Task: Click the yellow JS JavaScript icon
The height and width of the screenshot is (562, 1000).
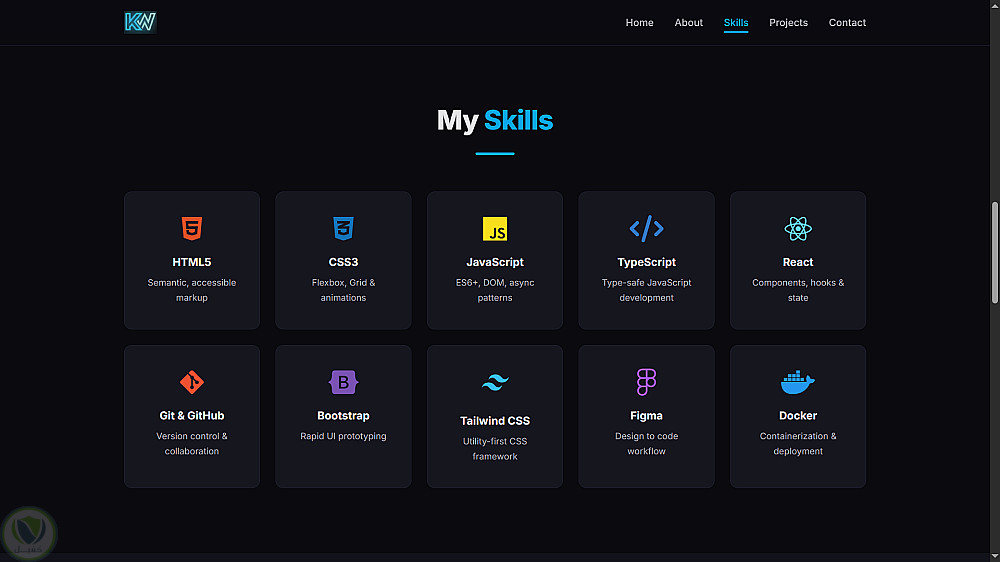Action: (495, 228)
